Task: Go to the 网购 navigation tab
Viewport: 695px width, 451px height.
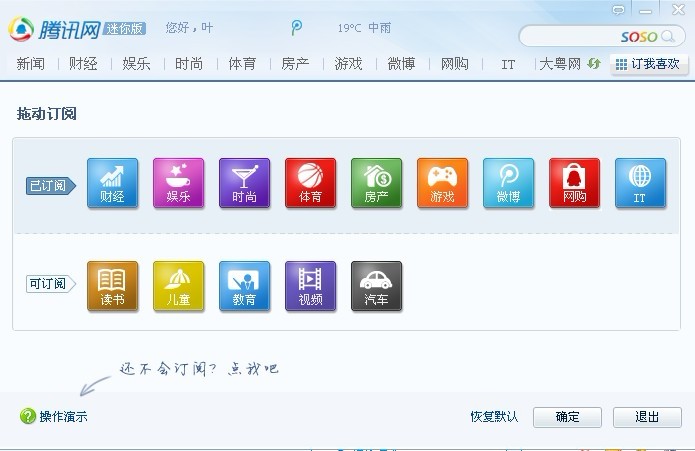Action: point(454,64)
